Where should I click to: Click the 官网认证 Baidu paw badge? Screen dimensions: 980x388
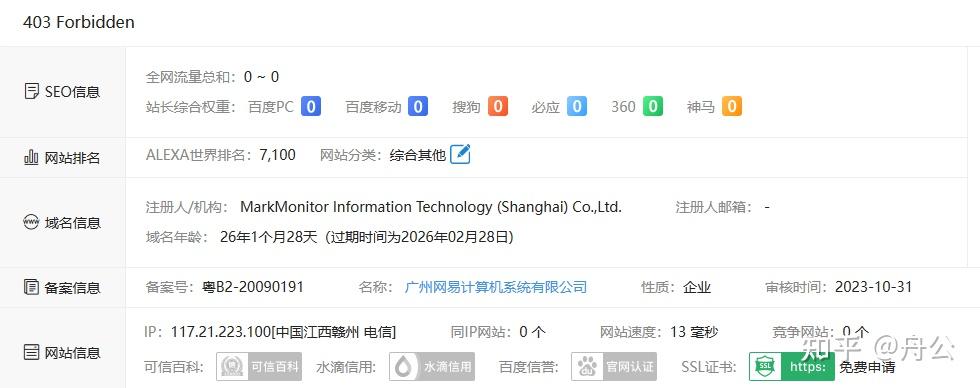point(614,367)
